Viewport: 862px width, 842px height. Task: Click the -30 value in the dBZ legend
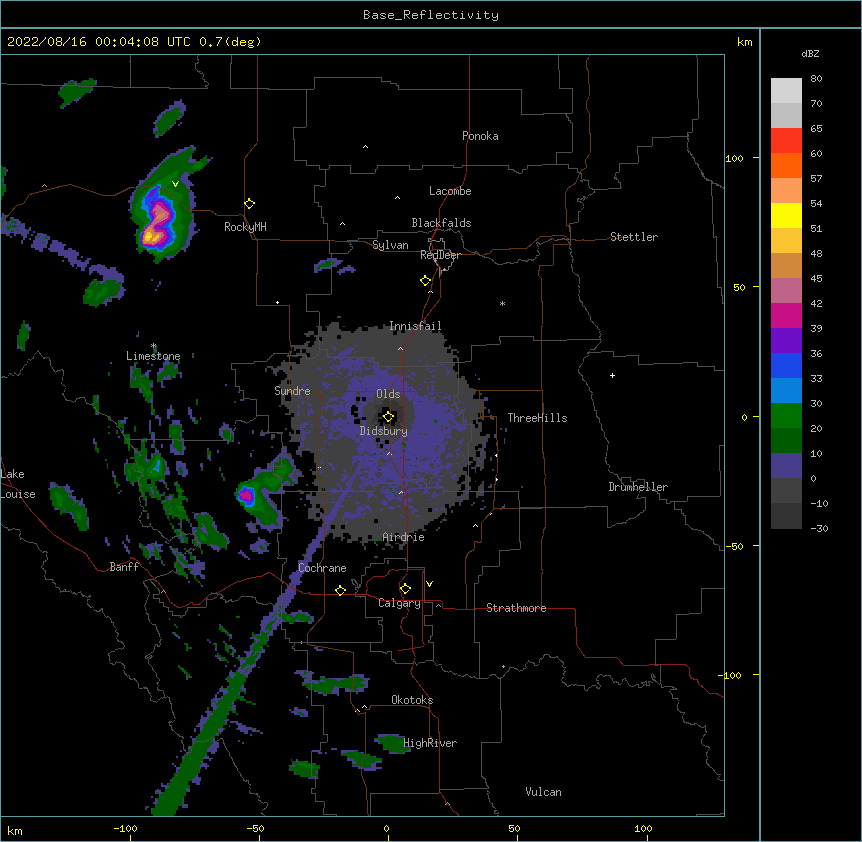(x=819, y=529)
